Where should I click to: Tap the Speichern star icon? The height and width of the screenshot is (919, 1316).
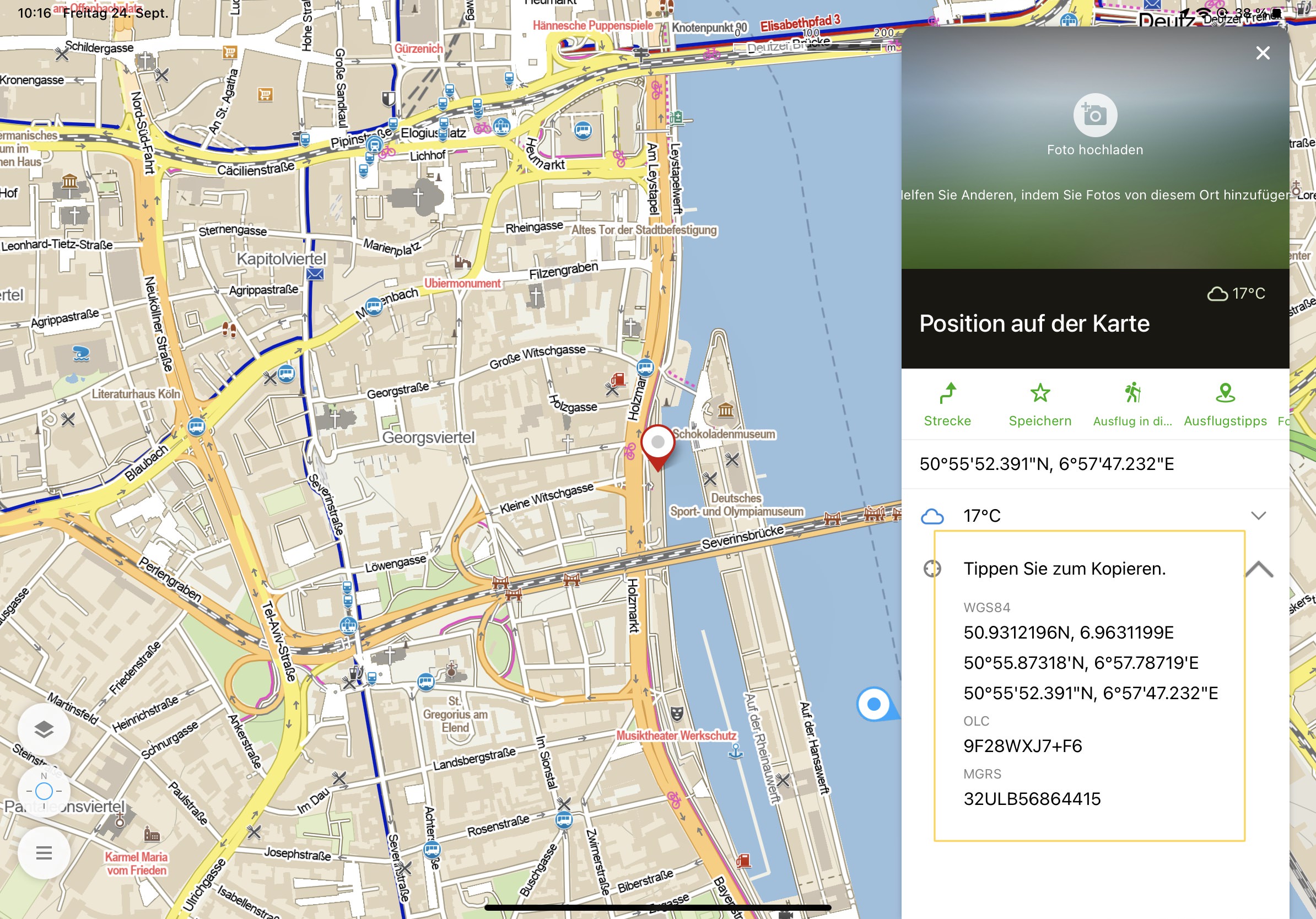(x=1039, y=394)
